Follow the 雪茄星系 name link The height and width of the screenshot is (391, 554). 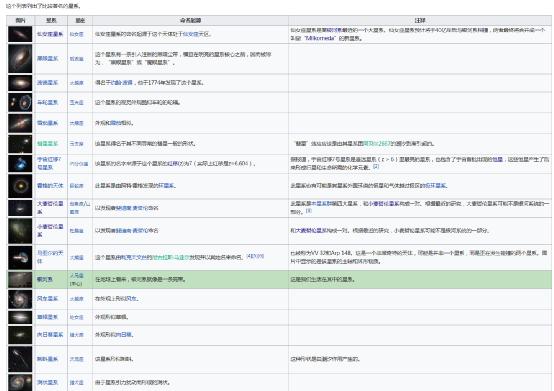pyautogui.click(x=47, y=123)
